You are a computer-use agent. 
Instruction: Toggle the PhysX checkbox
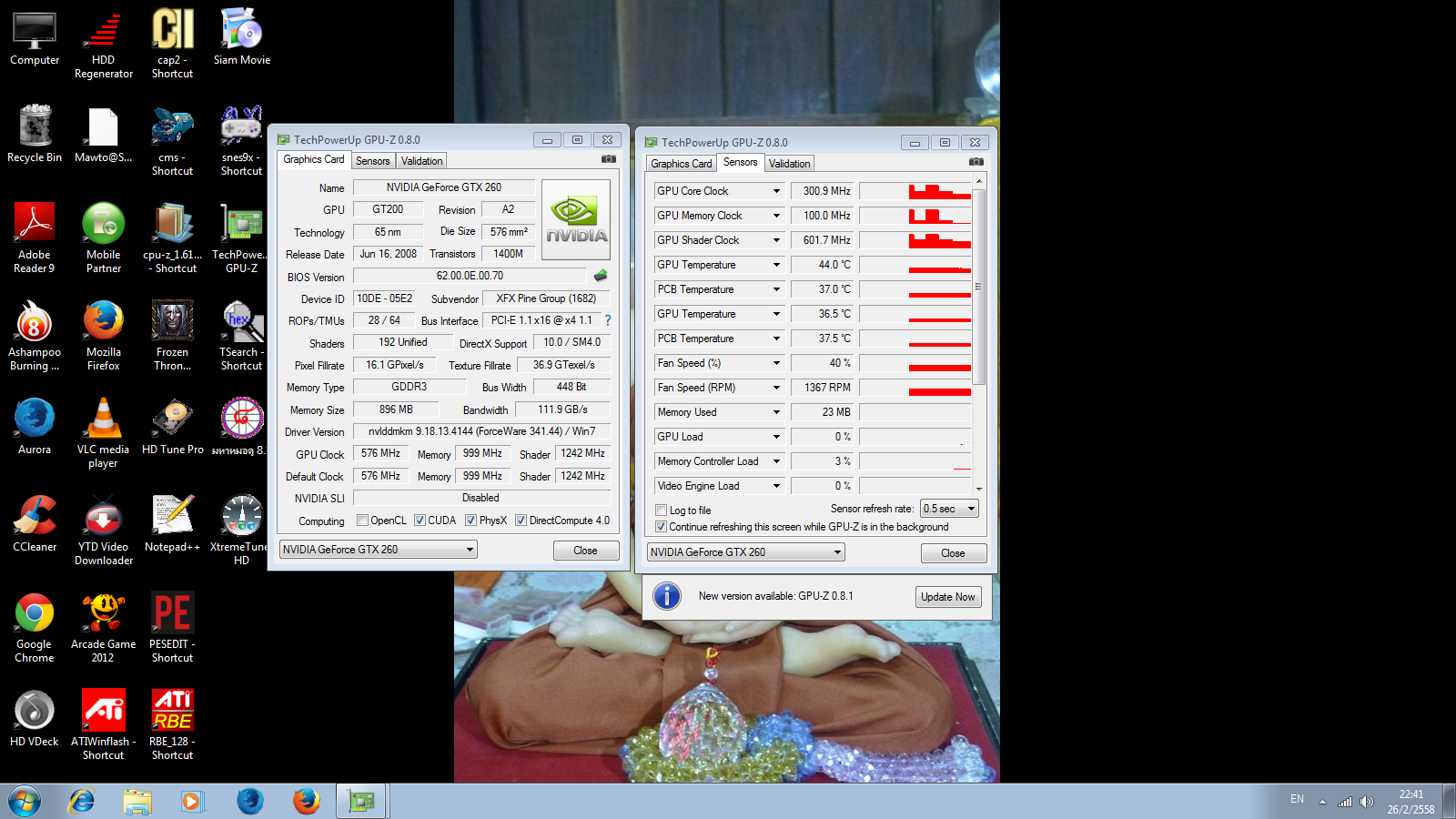[470, 521]
